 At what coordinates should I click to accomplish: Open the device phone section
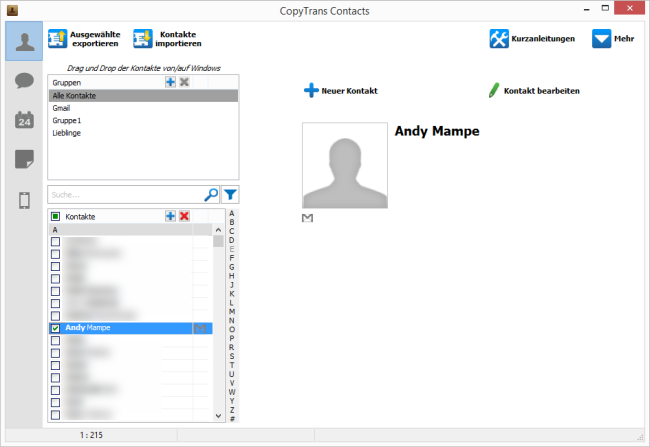click(x=24, y=200)
